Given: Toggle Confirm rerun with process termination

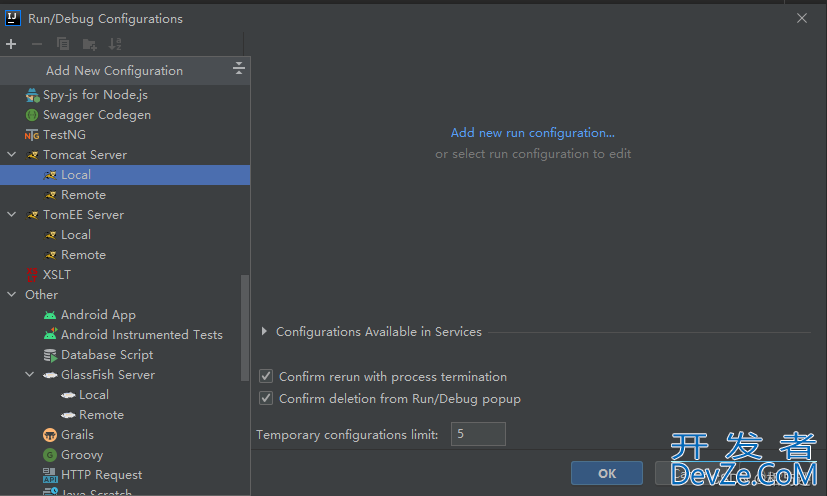Looking at the screenshot, I should coord(266,376).
